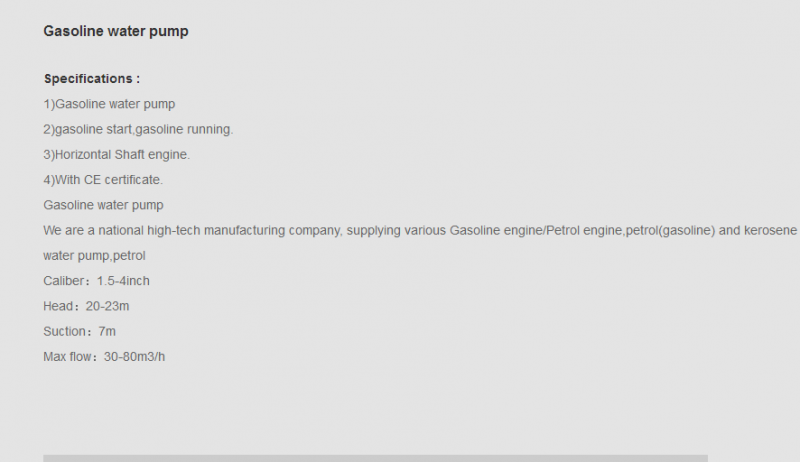Click the unnumbered 'Gasoline water pump' line under the certificate line
The image size is (800, 462).
click(x=104, y=205)
